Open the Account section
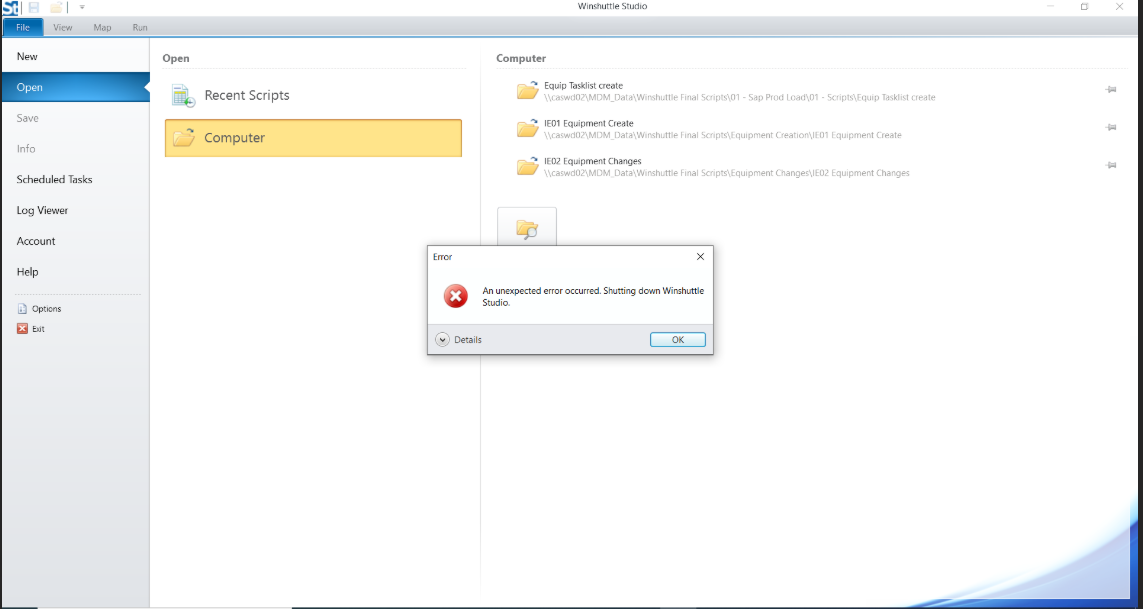Image resolution: width=1143 pixels, height=609 pixels. point(76,241)
